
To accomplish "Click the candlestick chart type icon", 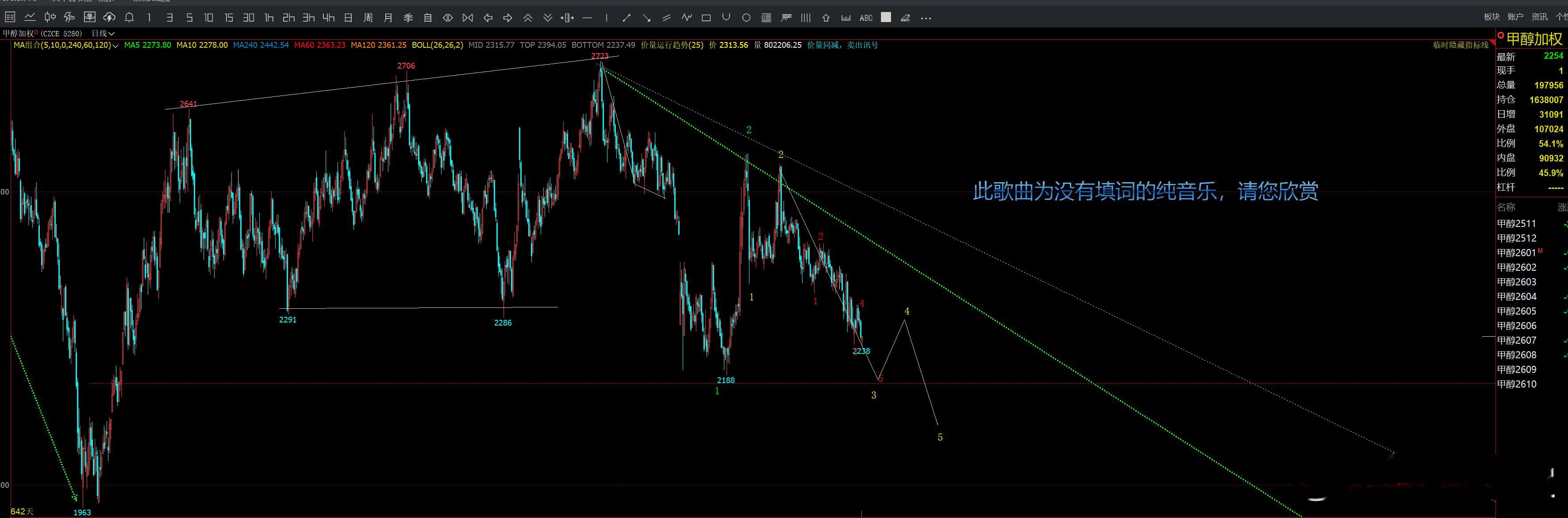I will [50, 18].
